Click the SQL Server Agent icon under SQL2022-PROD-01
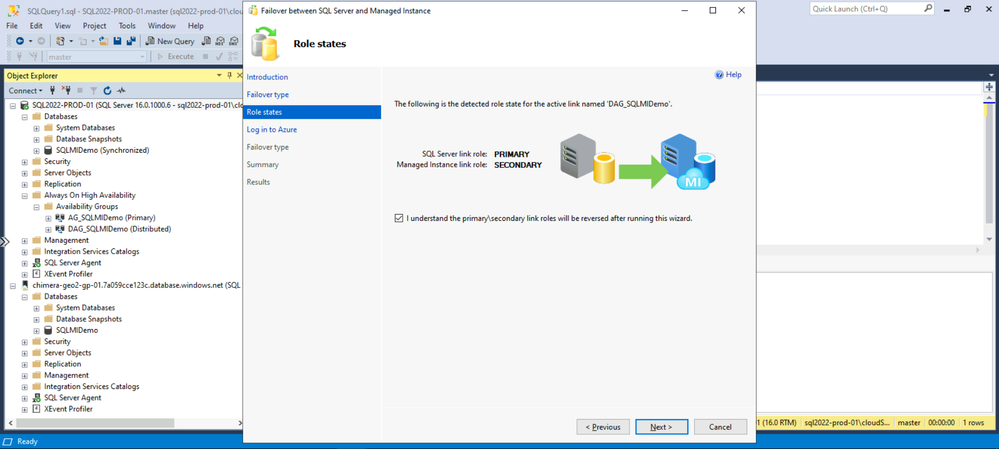999x449 pixels. pyautogui.click(x=36, y=262)
